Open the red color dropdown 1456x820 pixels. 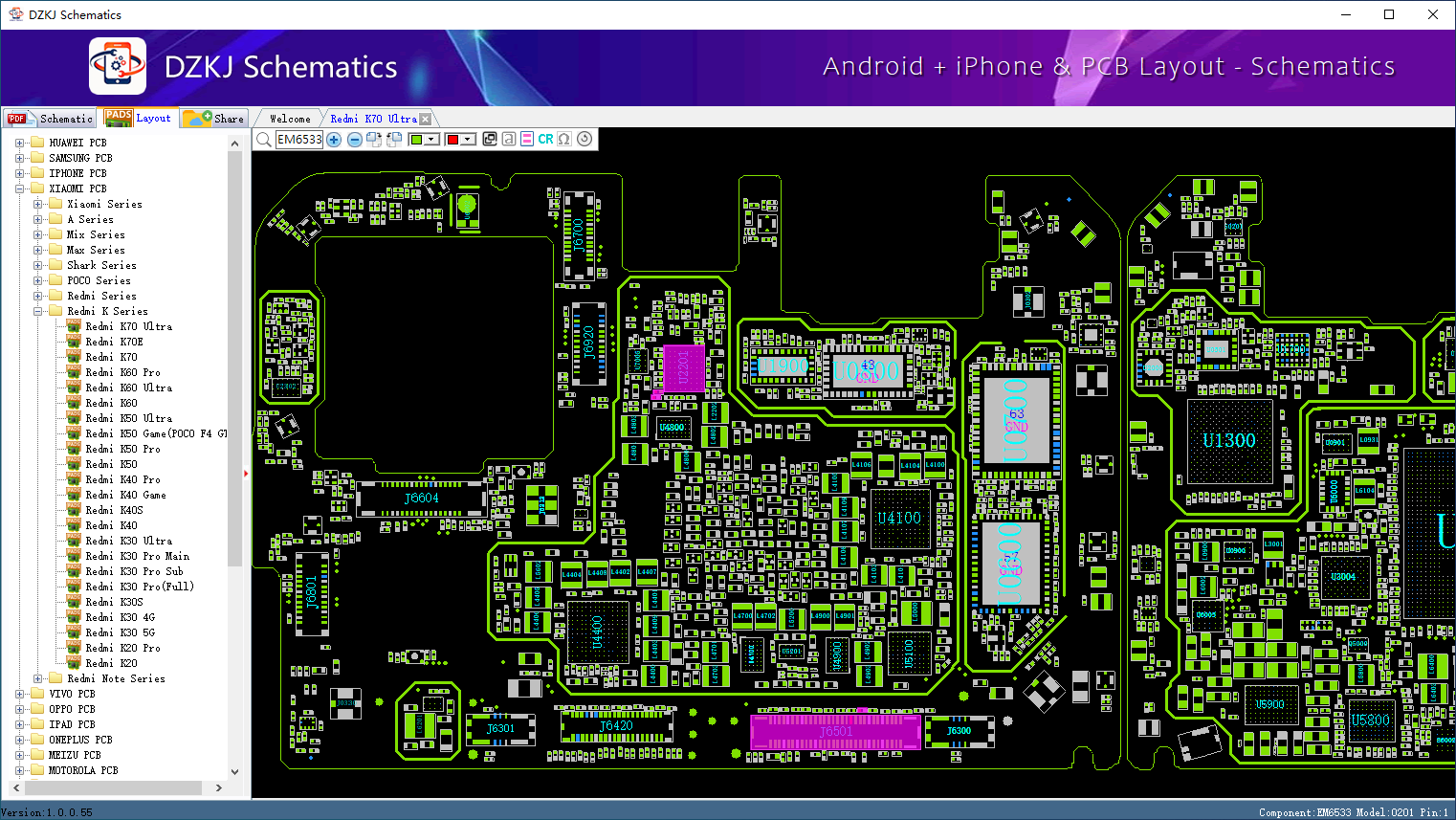click(469, 140)
